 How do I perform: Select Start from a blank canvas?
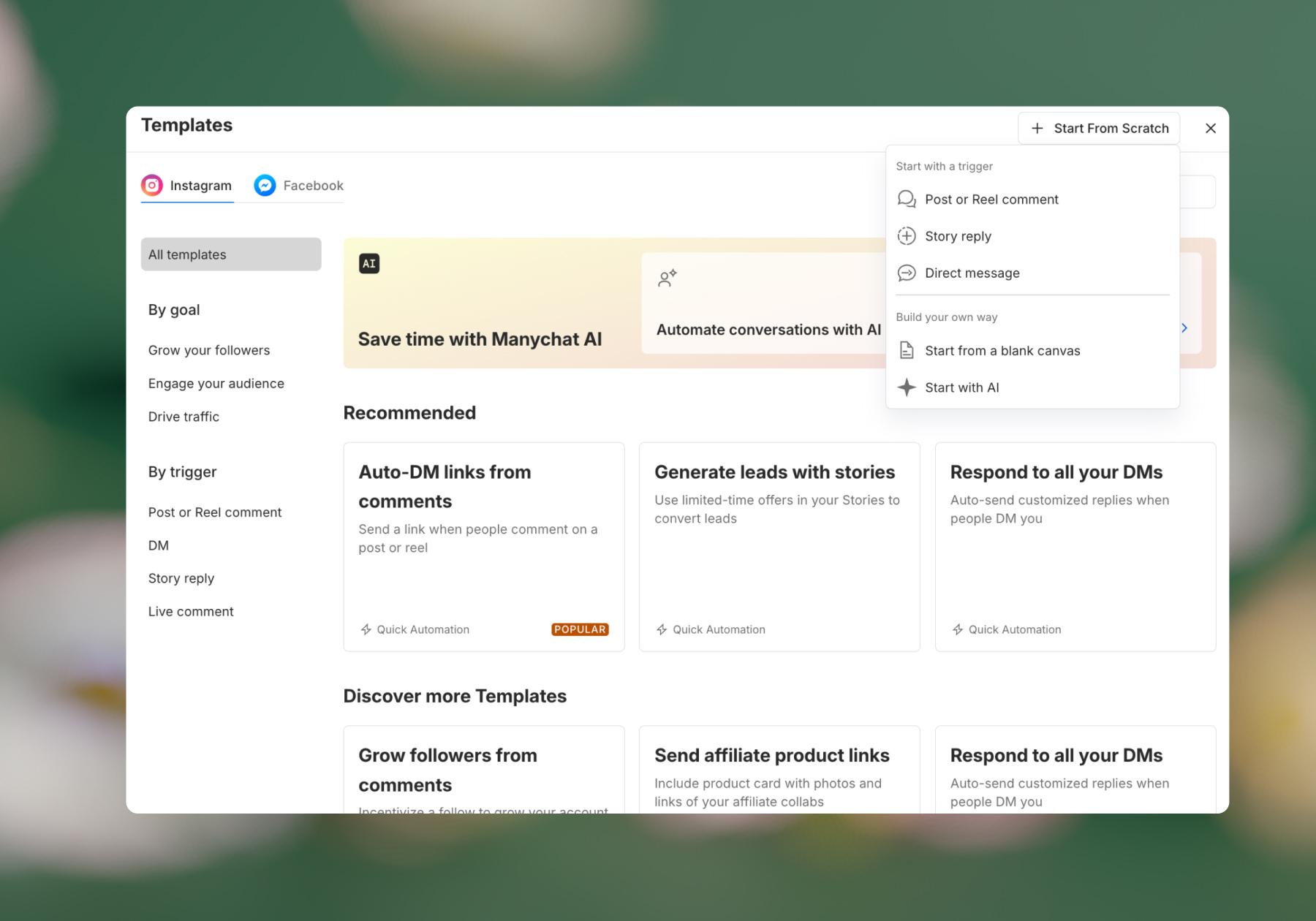(x=1032, y=351)
